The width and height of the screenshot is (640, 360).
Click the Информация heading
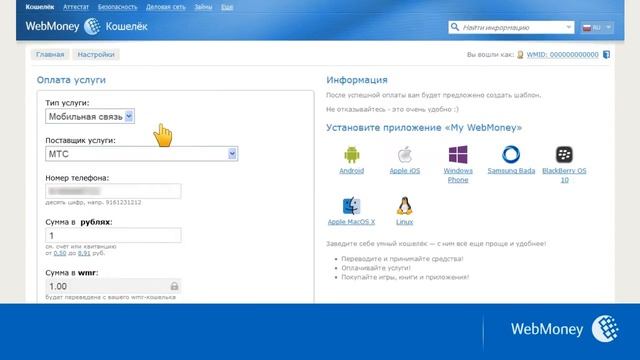pyautogui.click(x=357, y=80)
